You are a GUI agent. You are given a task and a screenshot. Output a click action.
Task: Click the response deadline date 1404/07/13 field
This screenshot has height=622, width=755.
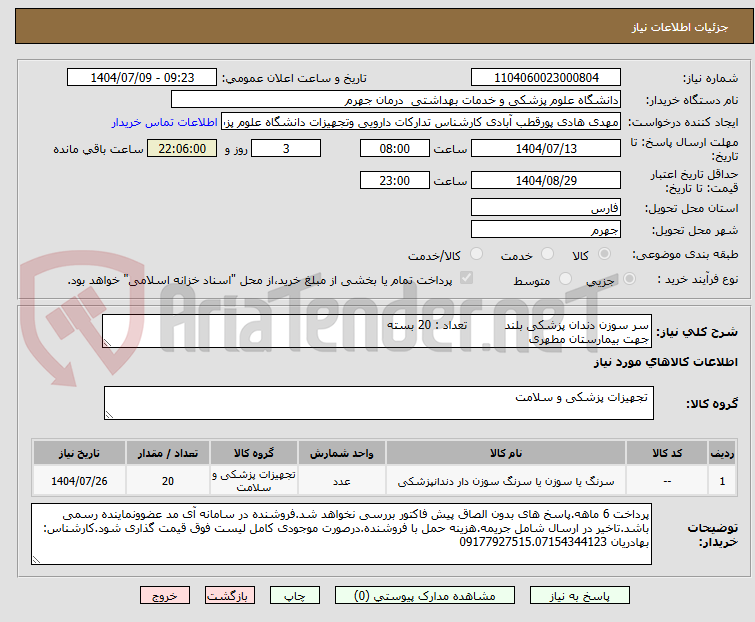click(x=546, y=148)
